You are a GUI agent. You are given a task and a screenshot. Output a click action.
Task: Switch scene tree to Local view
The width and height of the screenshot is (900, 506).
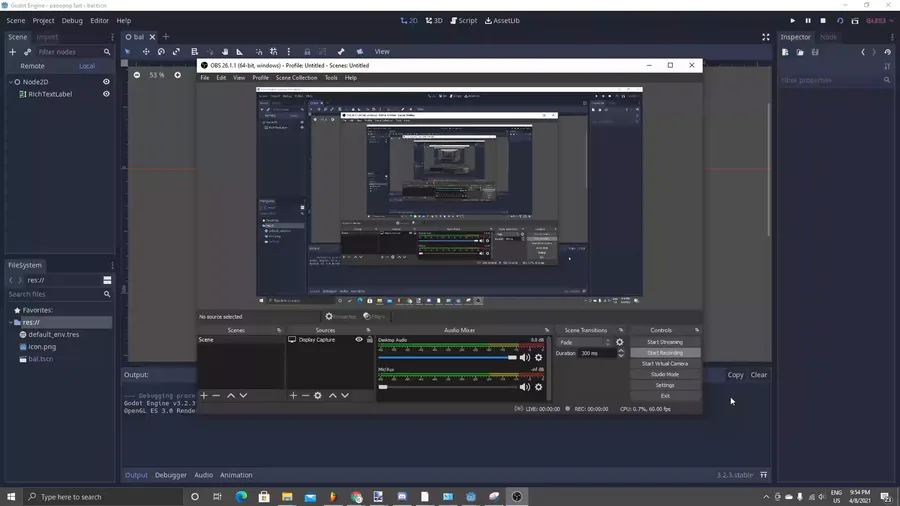click(x=87, y=66)
